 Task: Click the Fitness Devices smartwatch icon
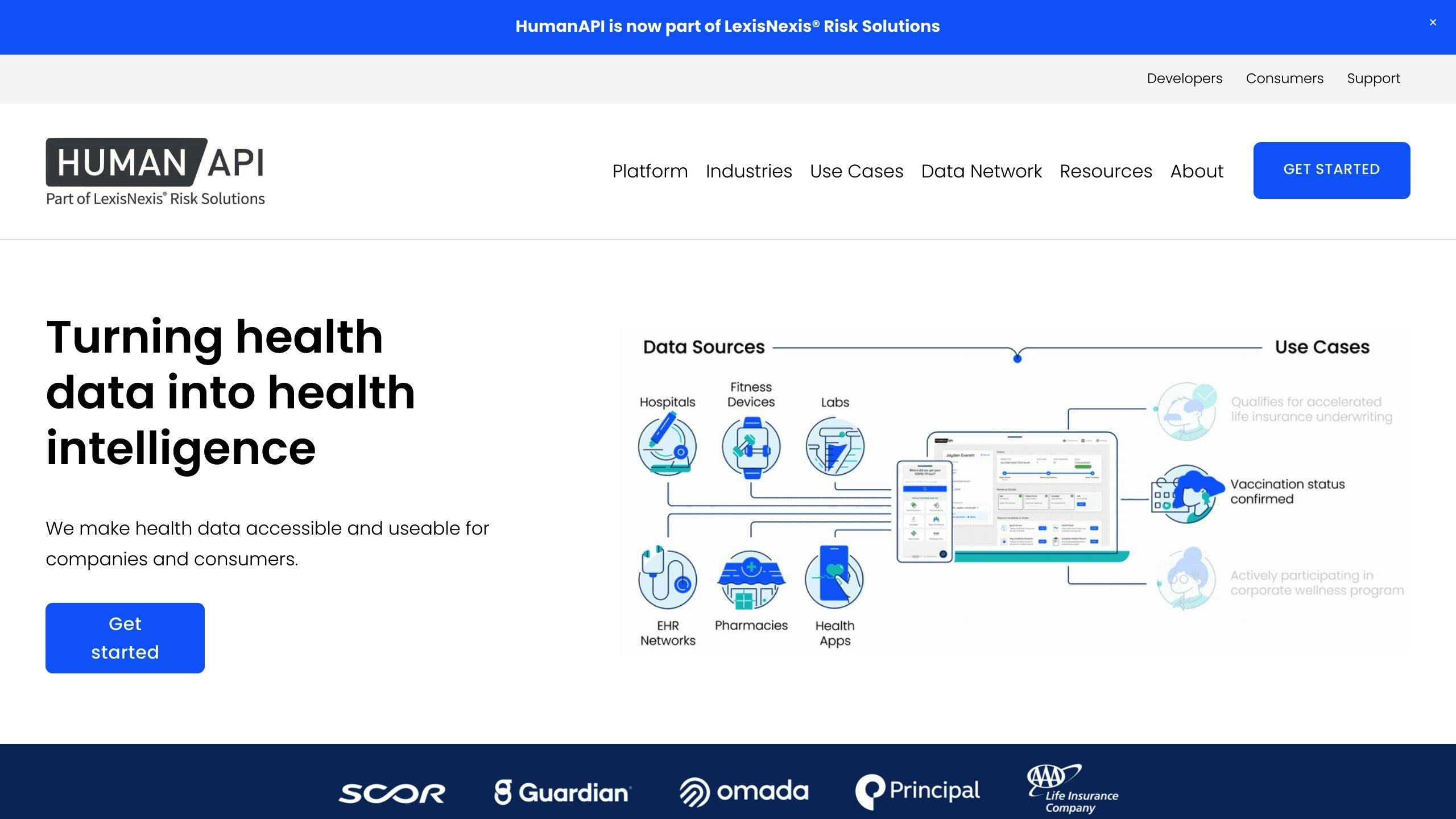(x=751, y=447)
